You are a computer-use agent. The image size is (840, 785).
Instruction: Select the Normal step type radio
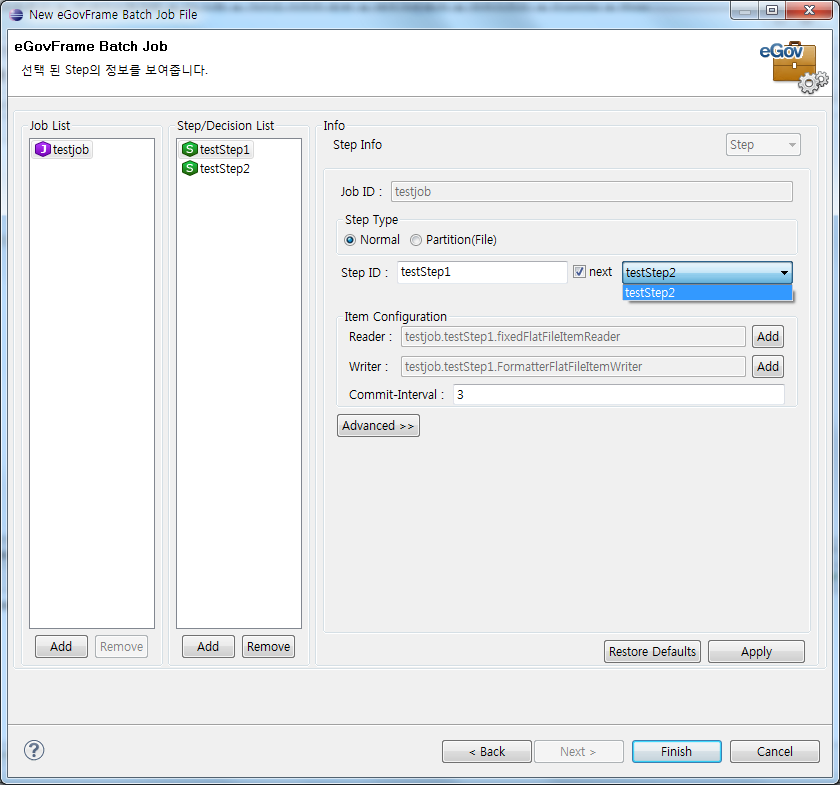click(x=350, y=240)
